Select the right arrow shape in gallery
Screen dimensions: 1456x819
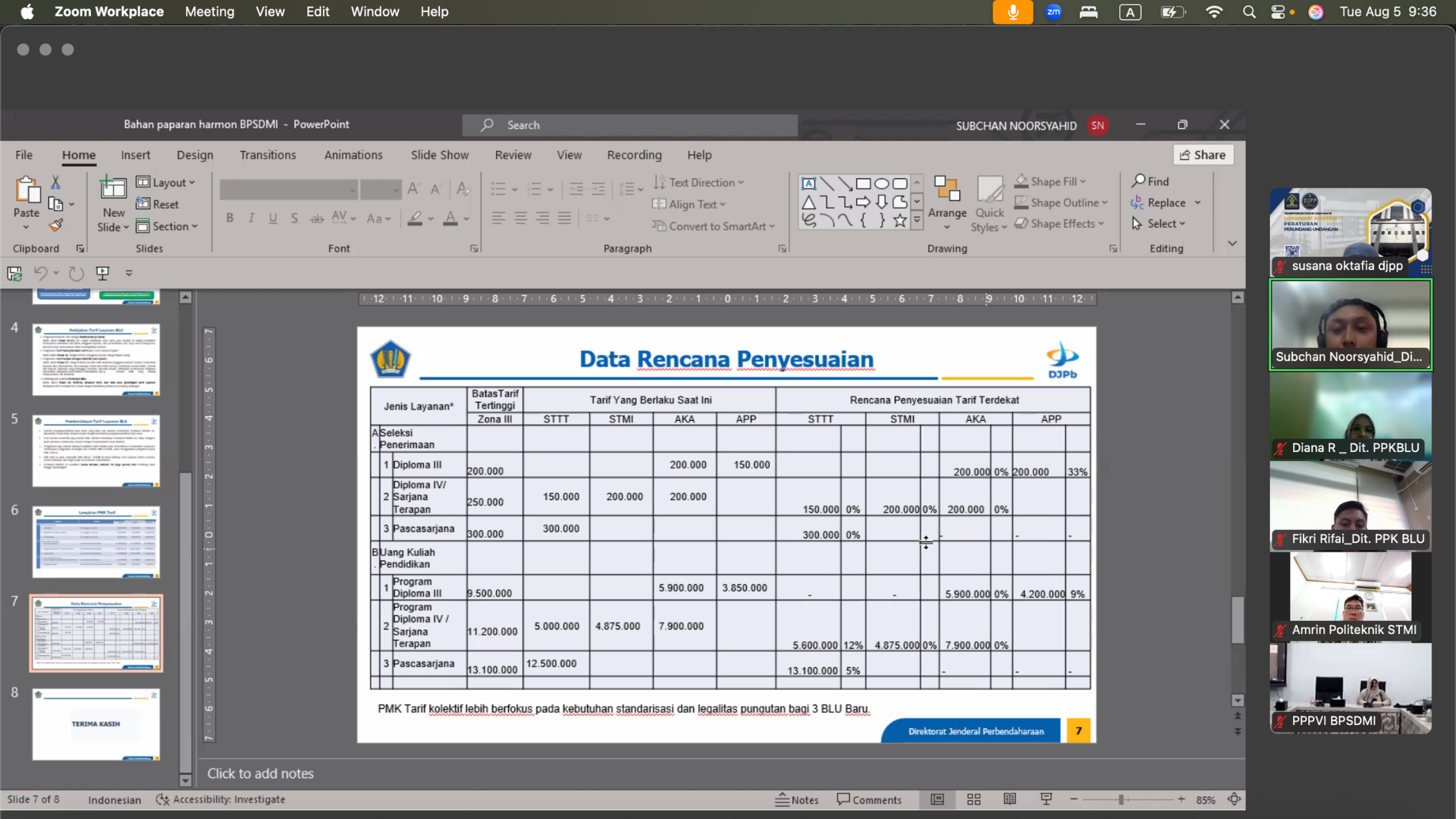coord(863,202)
